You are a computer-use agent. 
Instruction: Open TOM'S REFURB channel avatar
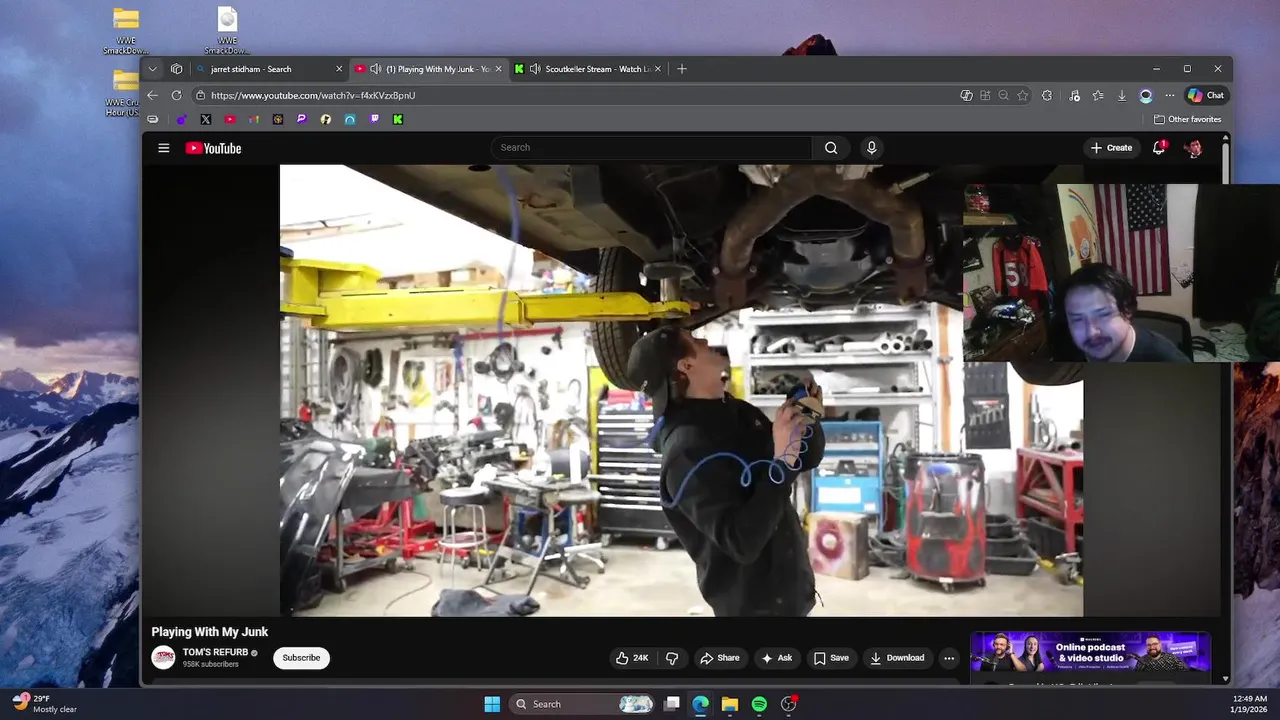163,657
